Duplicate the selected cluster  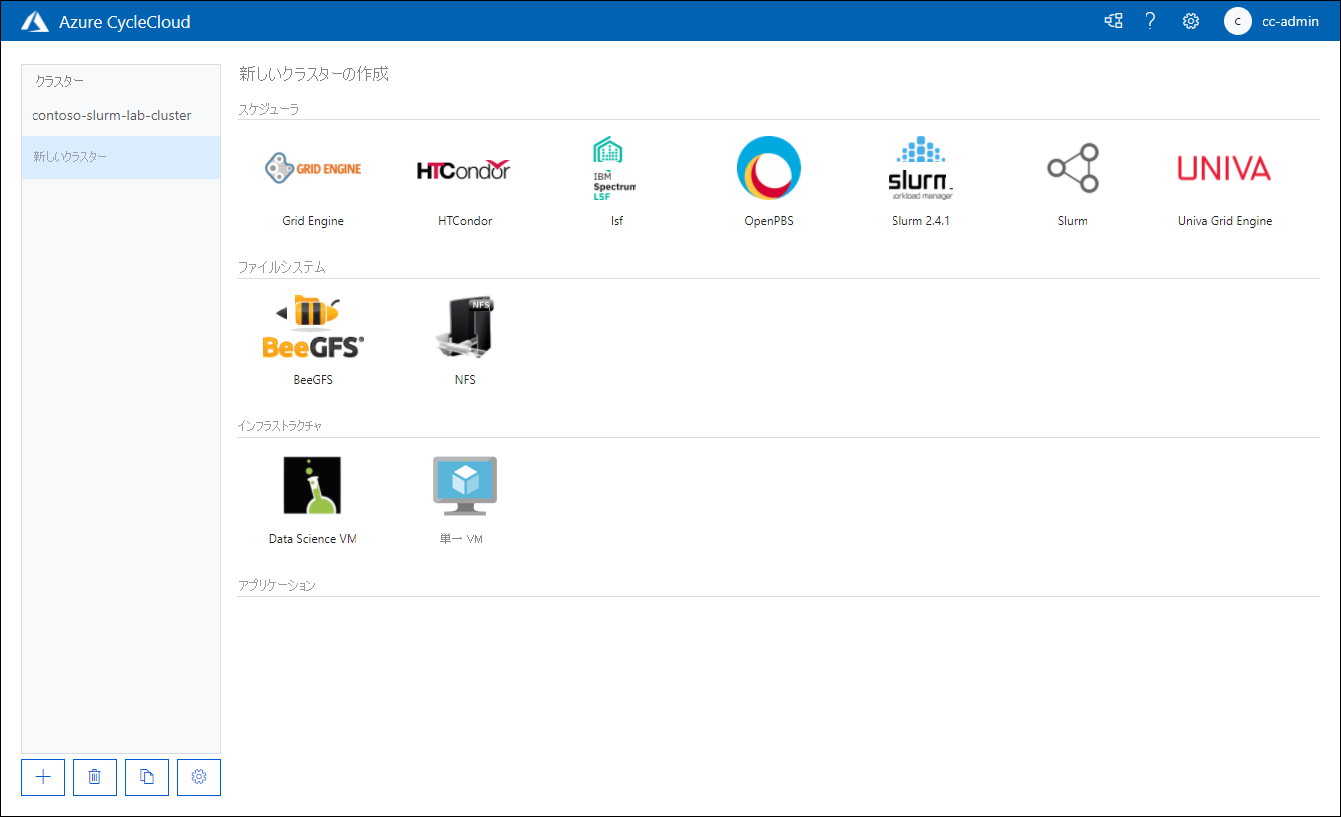point(147,777)
